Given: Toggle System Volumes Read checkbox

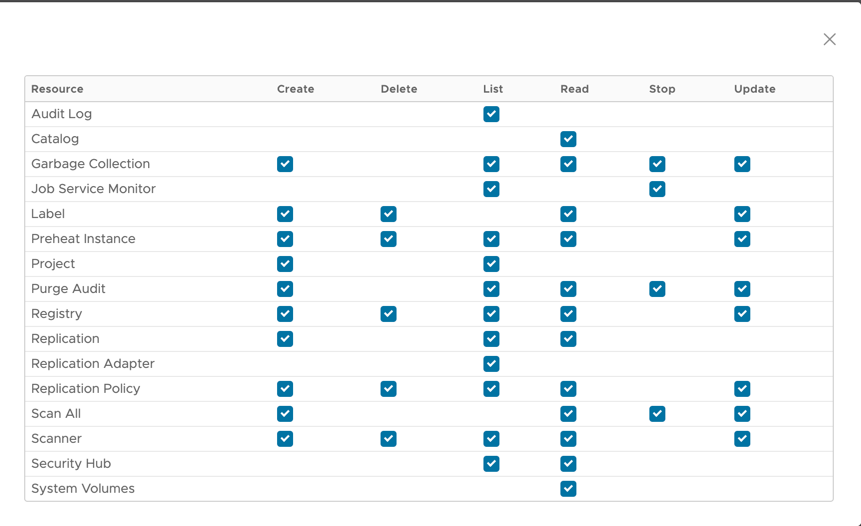Looking at the screenshot, I should 568,489.
